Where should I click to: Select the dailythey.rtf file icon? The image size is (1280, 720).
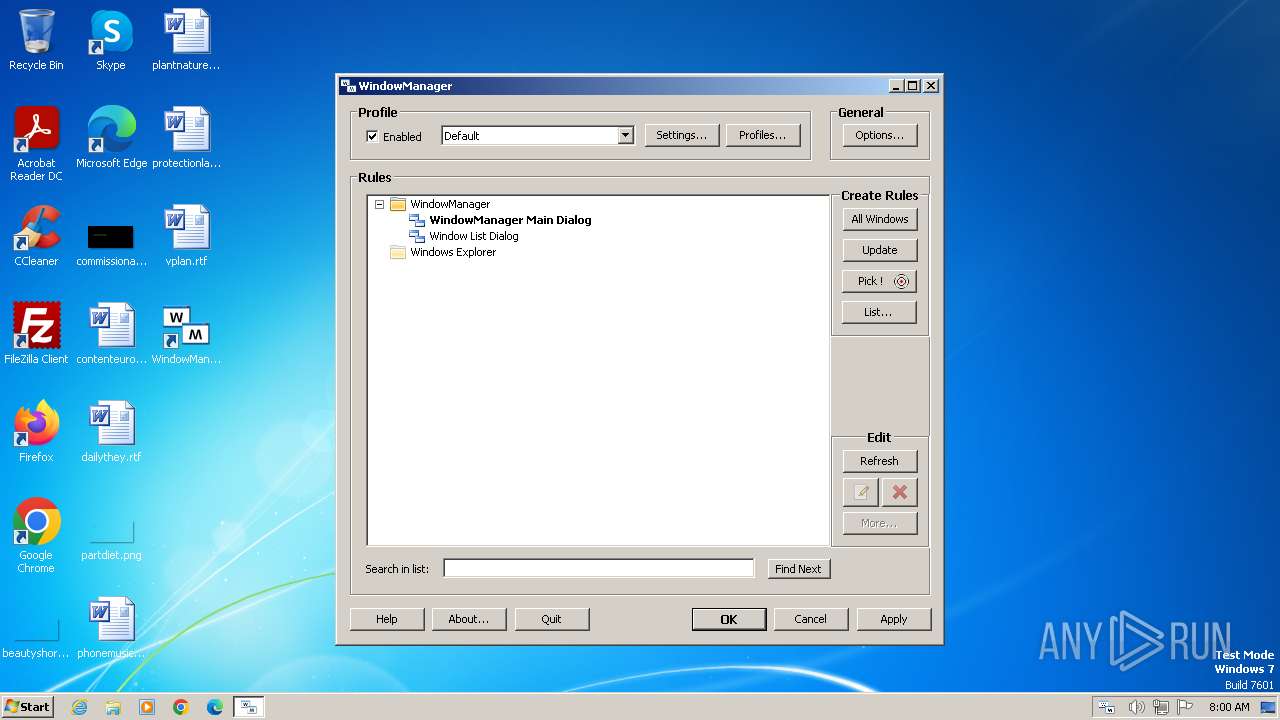[111, 432]
